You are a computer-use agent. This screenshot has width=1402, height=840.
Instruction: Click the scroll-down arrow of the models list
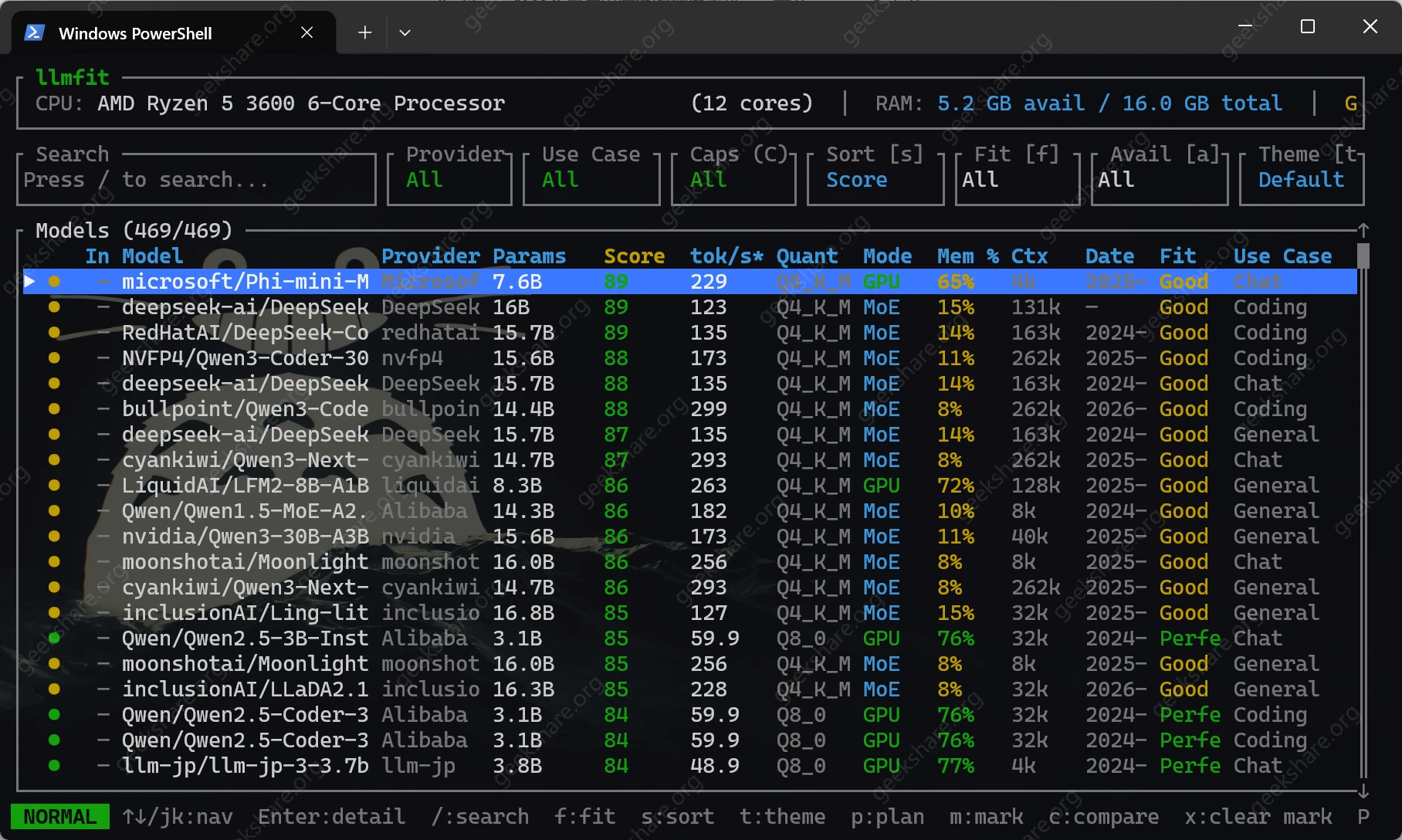1363,791
